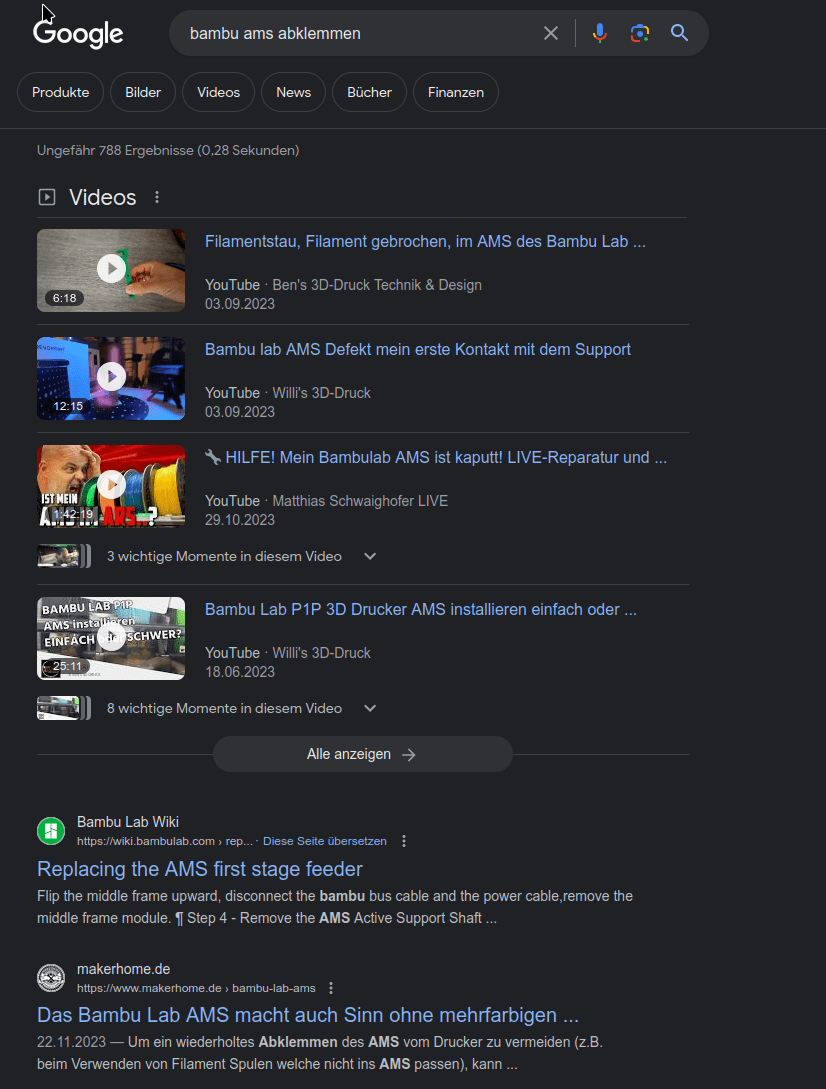The image size is (826, 1089).
Task: Click Alle anzeigen button
Action: pos(363,754)
